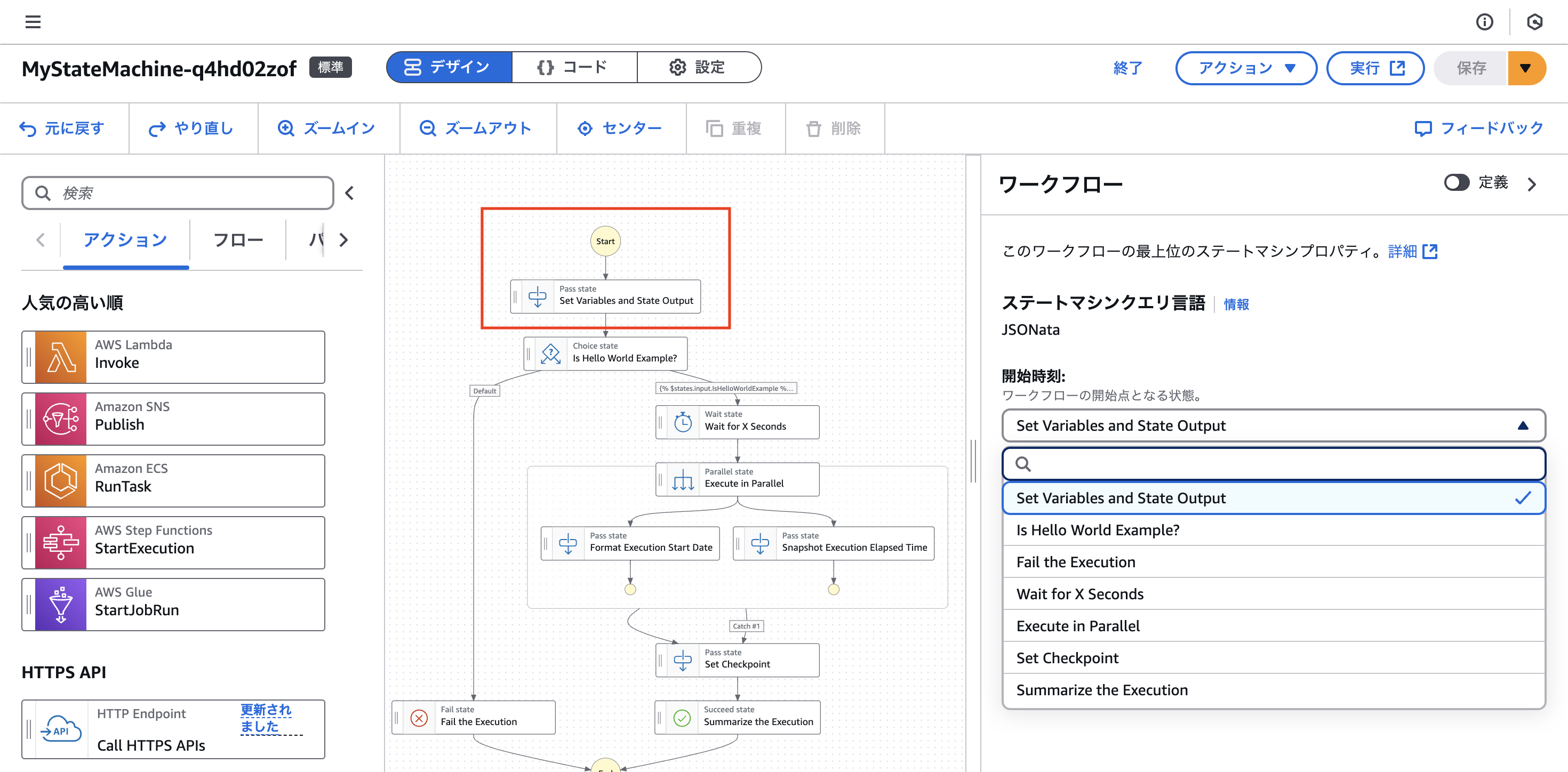
Task: Select Fail the Execution from list
Action: point(1076,561)
